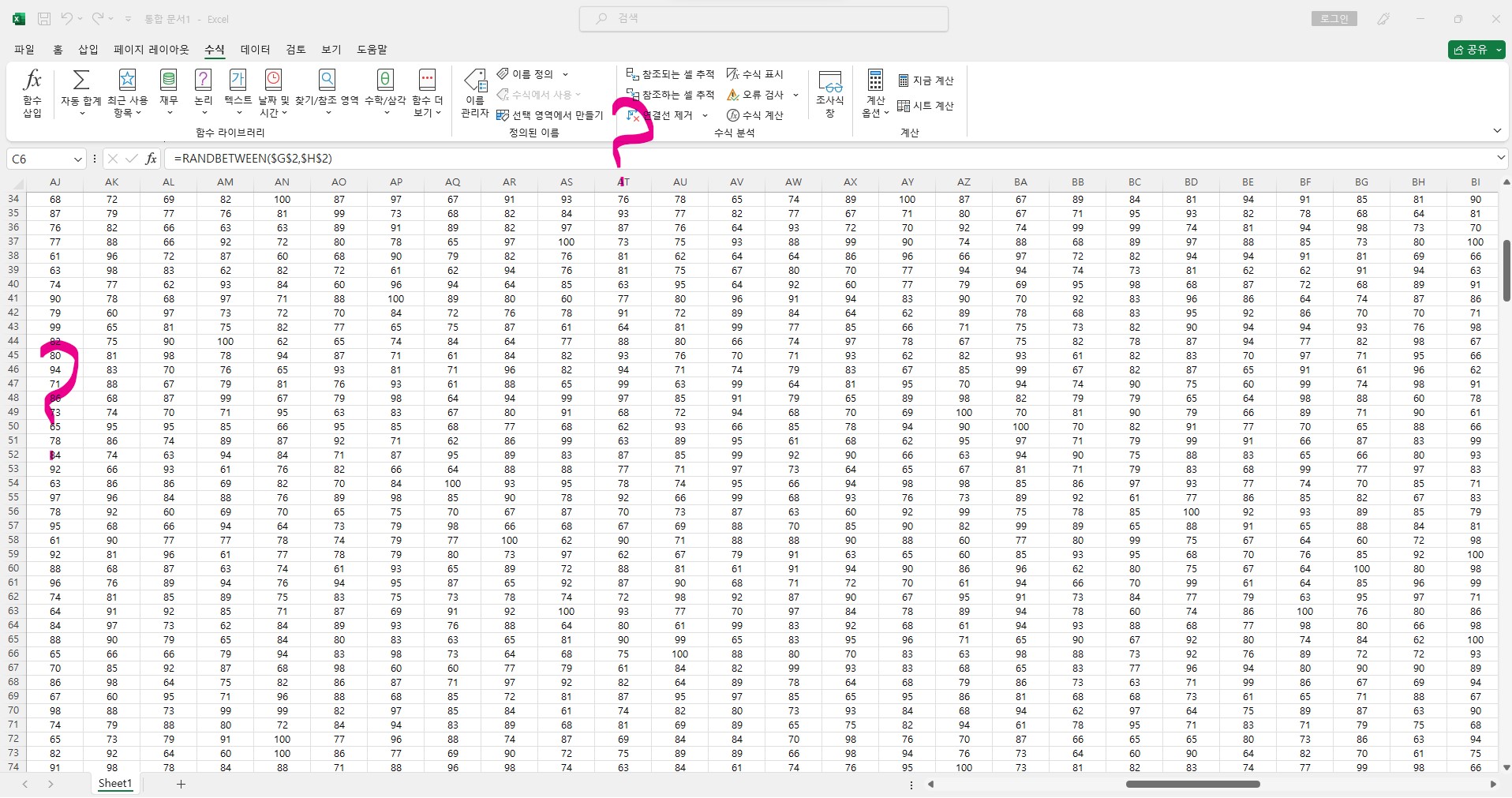The height and width of the screenshot is (798, 1512).
Task: Open the 파일 menu tab
Action: (x=24, y=49)
